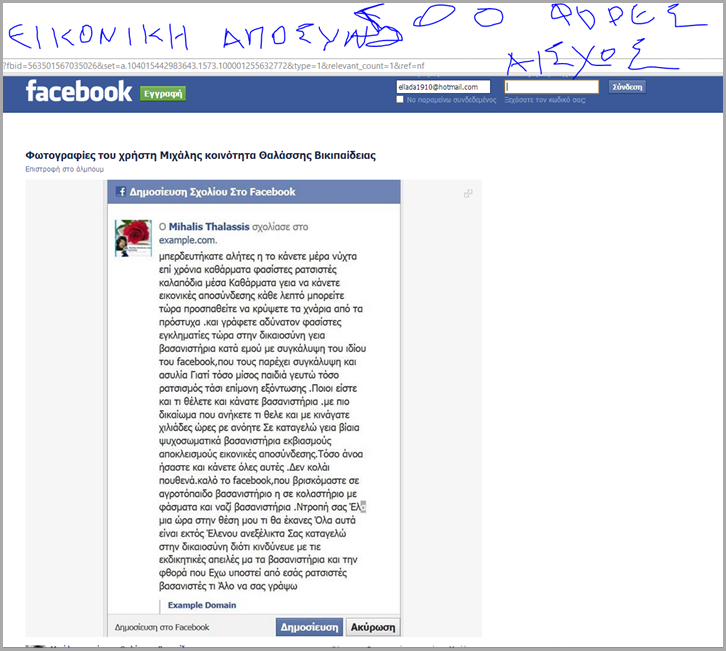Focus the email field with ellada1910@hotmail.com

click(443, 87)
